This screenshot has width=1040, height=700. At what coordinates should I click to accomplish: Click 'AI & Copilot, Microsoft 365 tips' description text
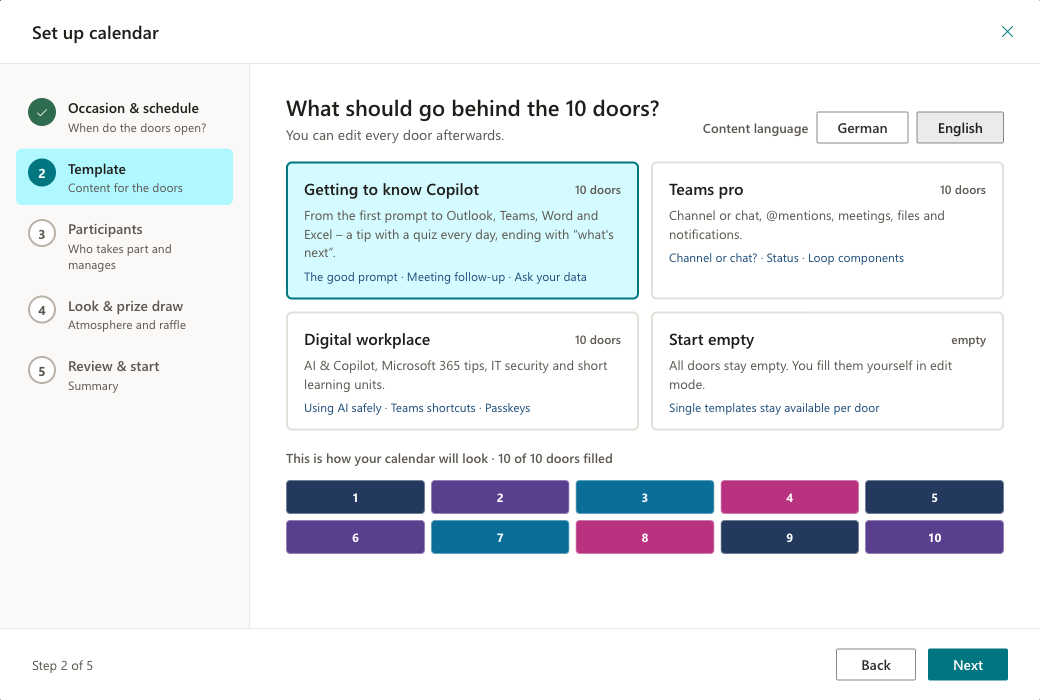(456, 375)
